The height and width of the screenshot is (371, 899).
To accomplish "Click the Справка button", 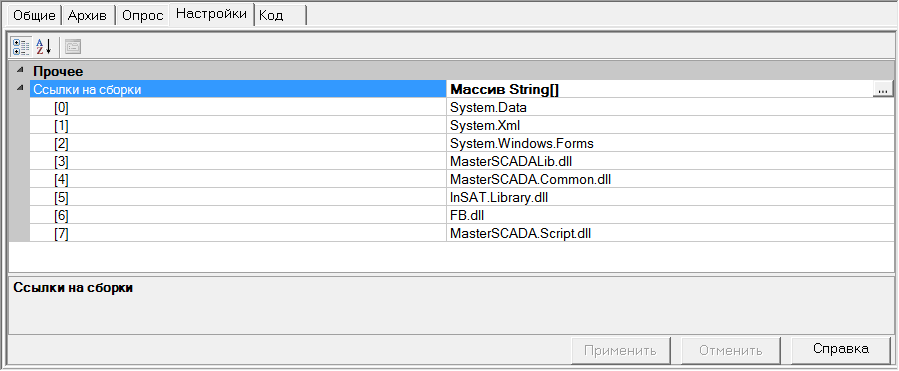I will coord(841,349).
